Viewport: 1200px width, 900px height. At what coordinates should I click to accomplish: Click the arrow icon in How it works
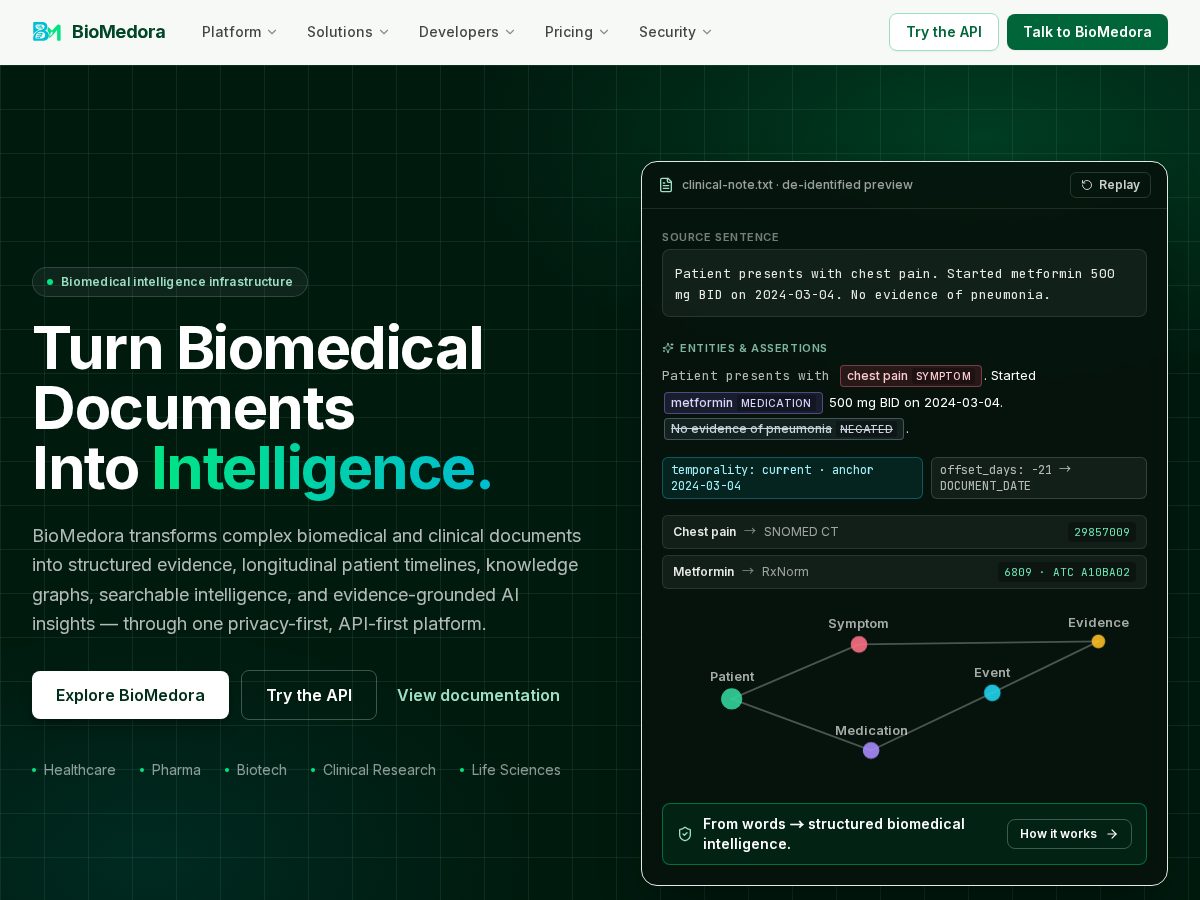(1112, 834)
